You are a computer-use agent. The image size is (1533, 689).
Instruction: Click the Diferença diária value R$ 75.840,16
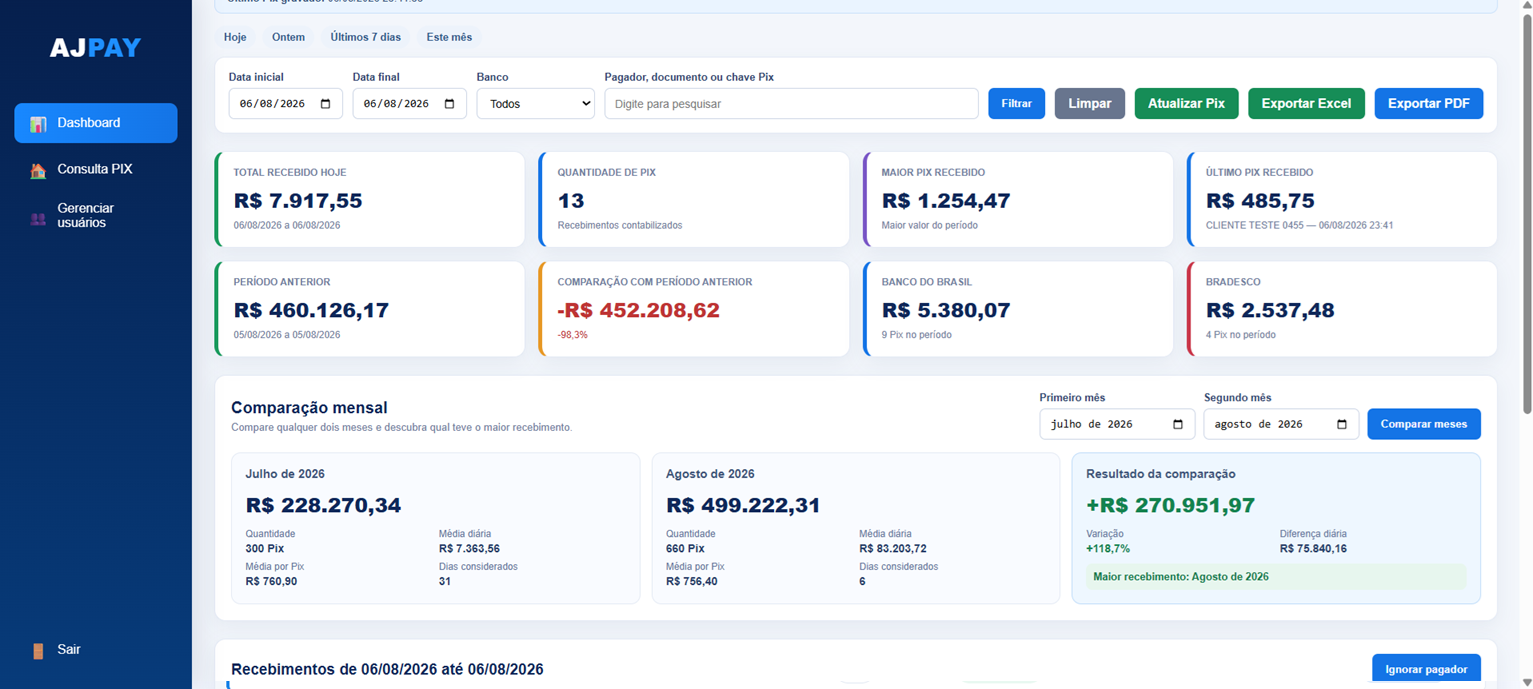coord(1313,549)
